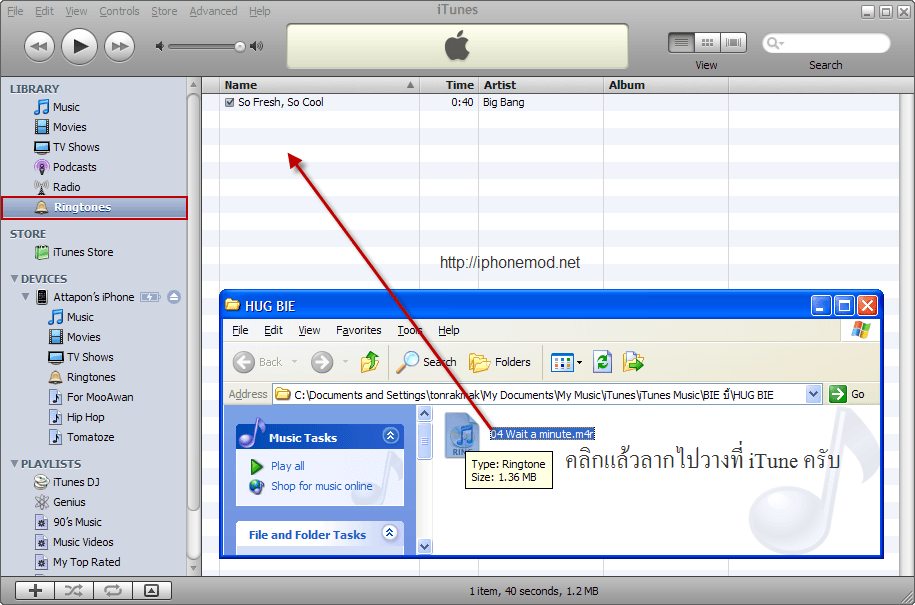
Task: Click the volume slider knob
Action: (240, 47)
